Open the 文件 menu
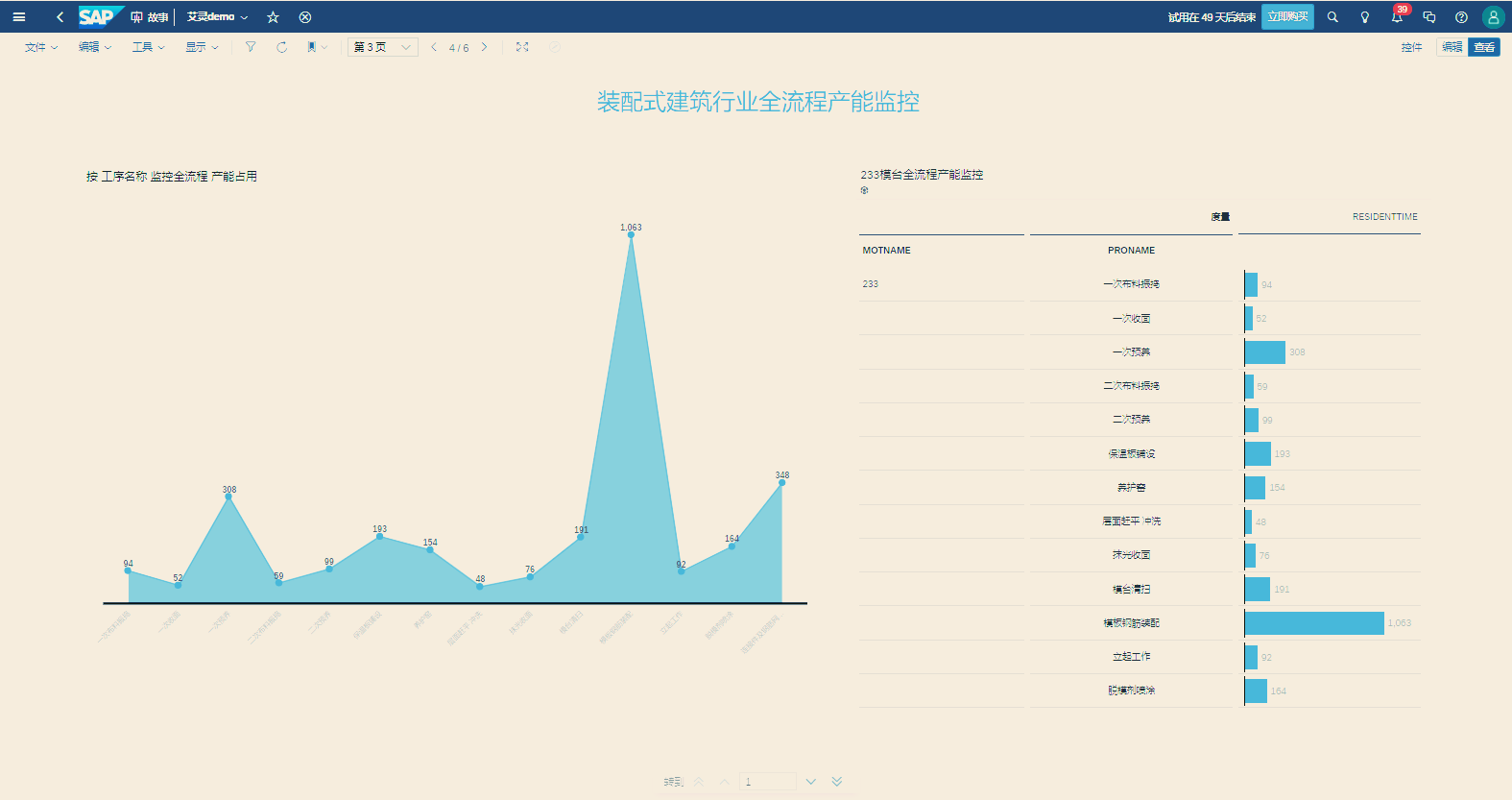 (x=40, y=47)
